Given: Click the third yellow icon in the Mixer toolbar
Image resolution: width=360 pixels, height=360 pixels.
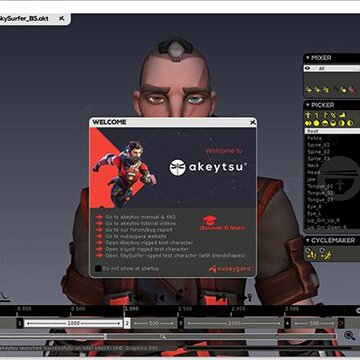Looking at the screenshot, I should 326,90.
